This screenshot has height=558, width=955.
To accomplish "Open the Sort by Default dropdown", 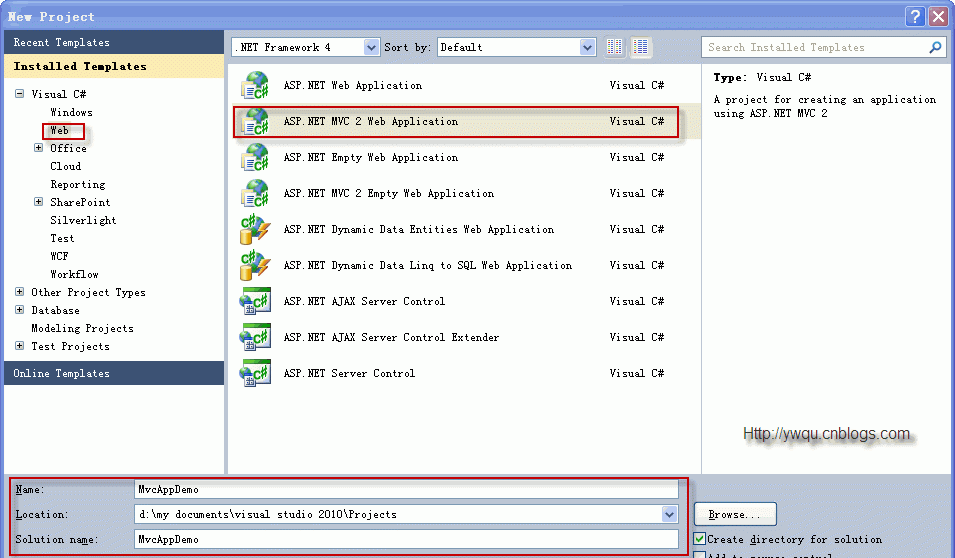I will 587,47.
